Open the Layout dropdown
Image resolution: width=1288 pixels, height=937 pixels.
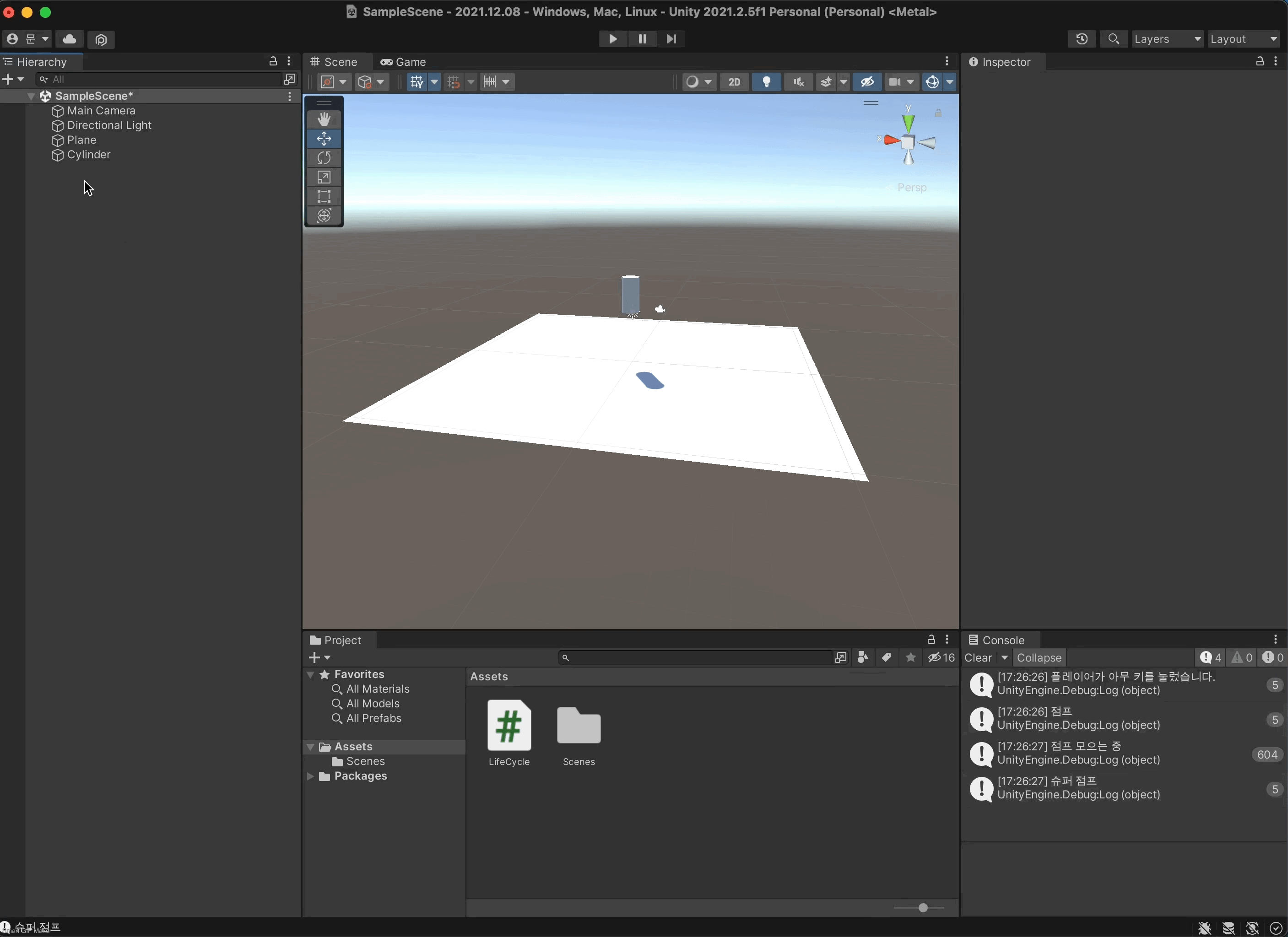[1243, 38]
